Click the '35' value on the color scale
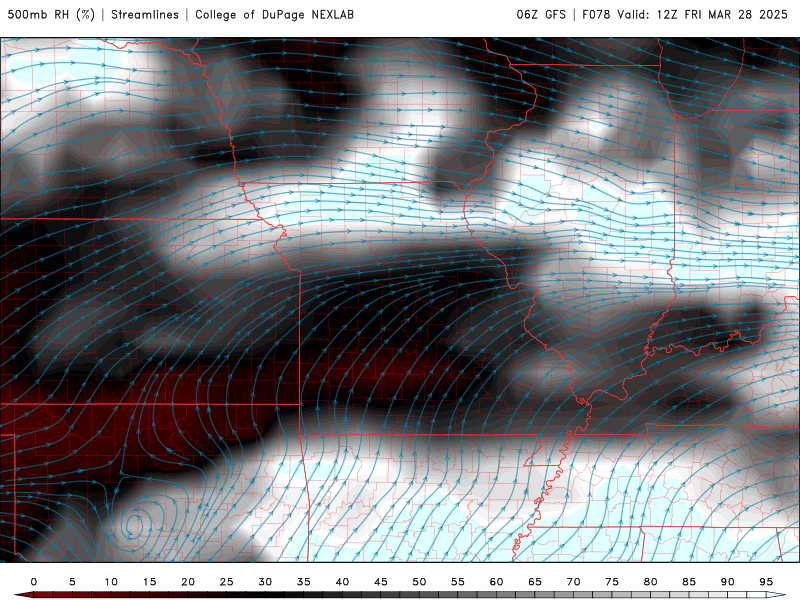800x600 pixels. click(x=304, y=582)
